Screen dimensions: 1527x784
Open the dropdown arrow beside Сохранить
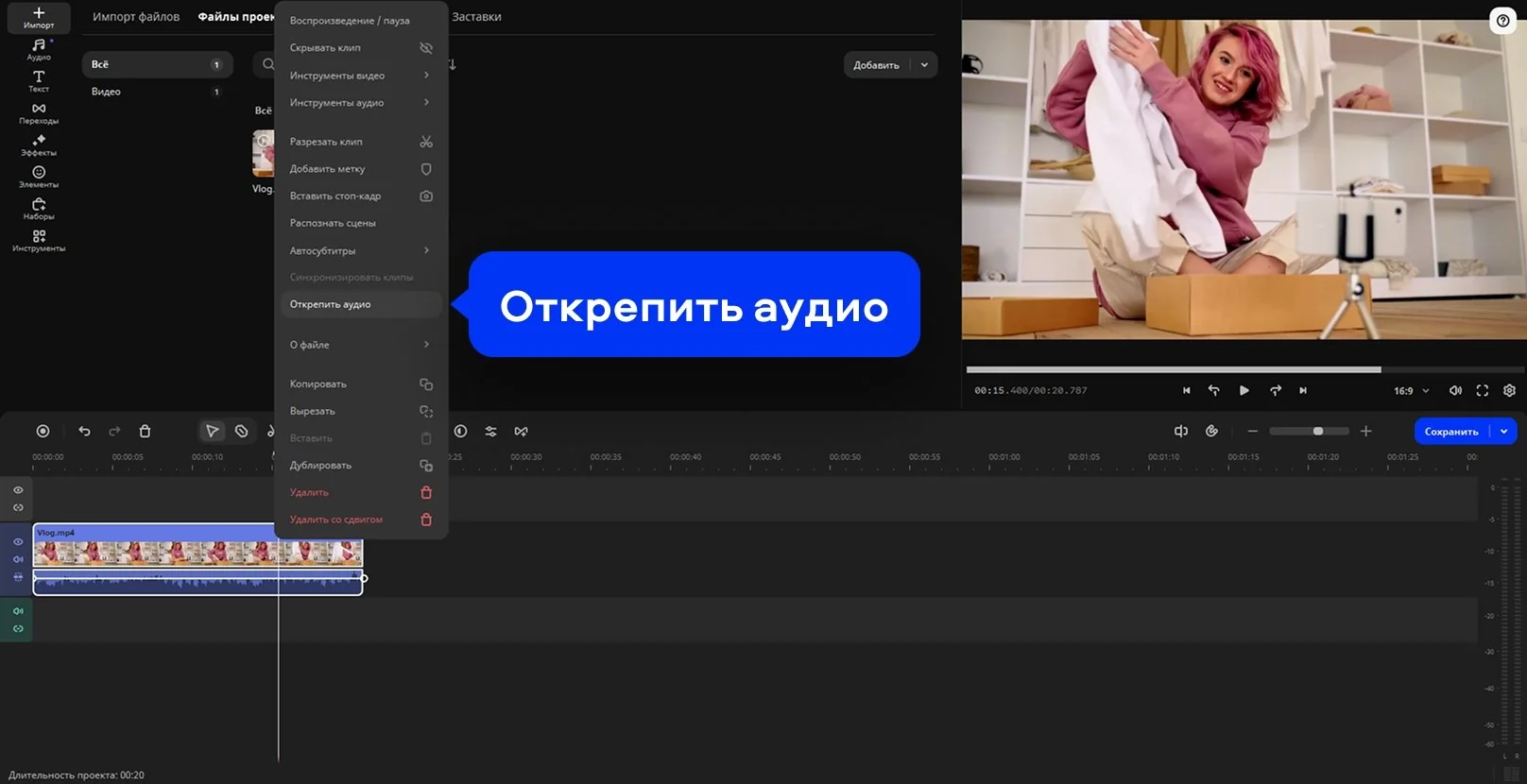(1503, 431)
